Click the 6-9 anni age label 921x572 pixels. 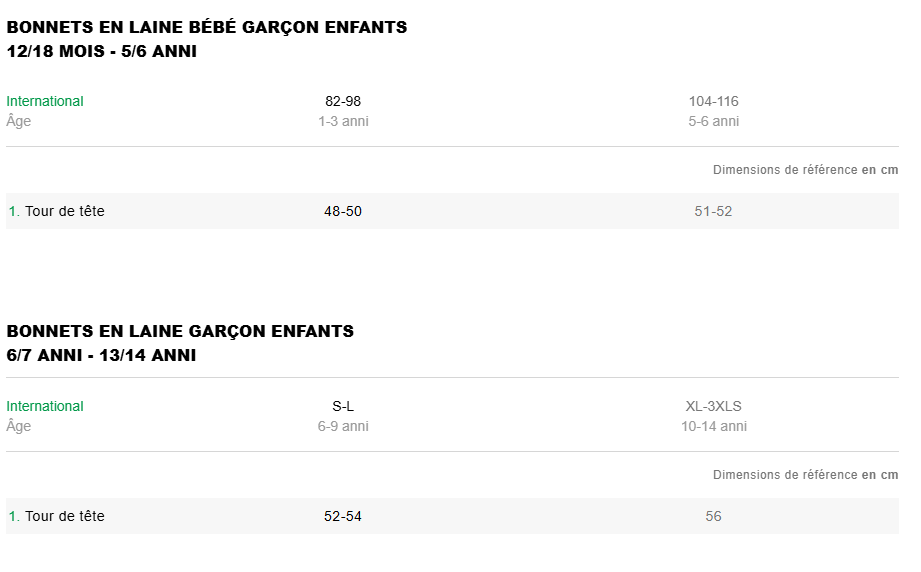pos(343,426)
